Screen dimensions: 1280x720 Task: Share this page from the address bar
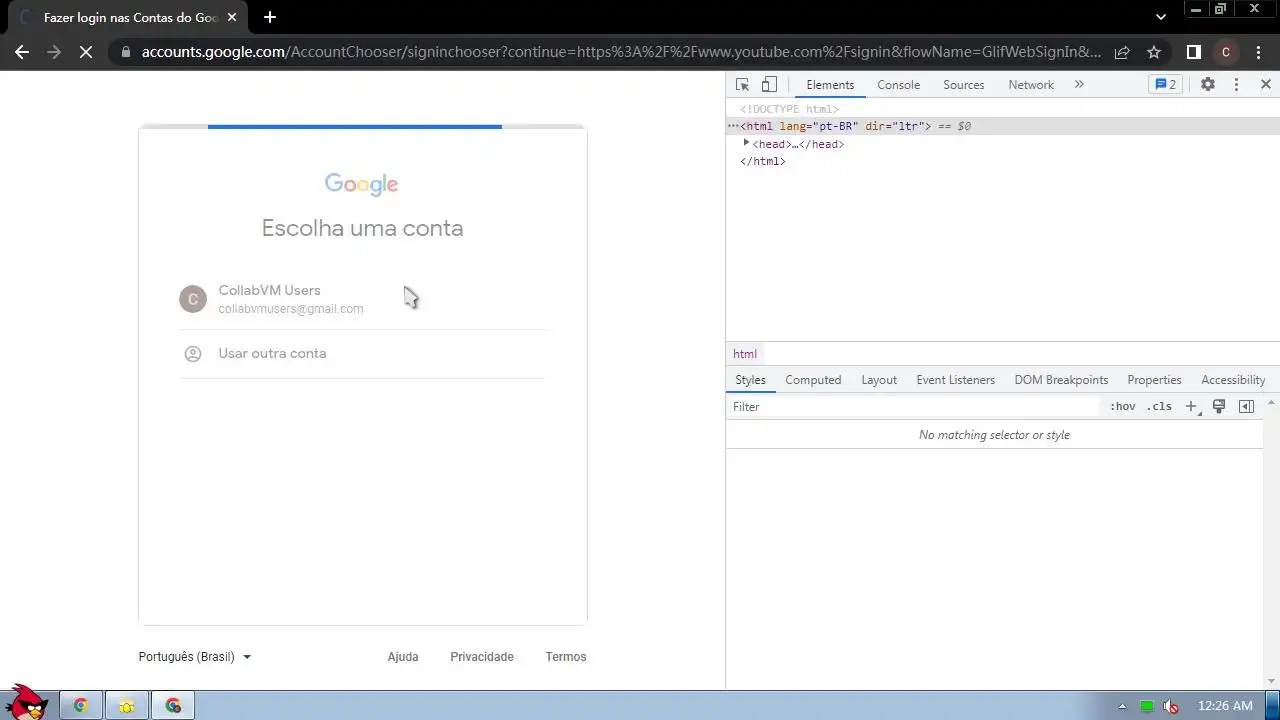pos(1122,52)
